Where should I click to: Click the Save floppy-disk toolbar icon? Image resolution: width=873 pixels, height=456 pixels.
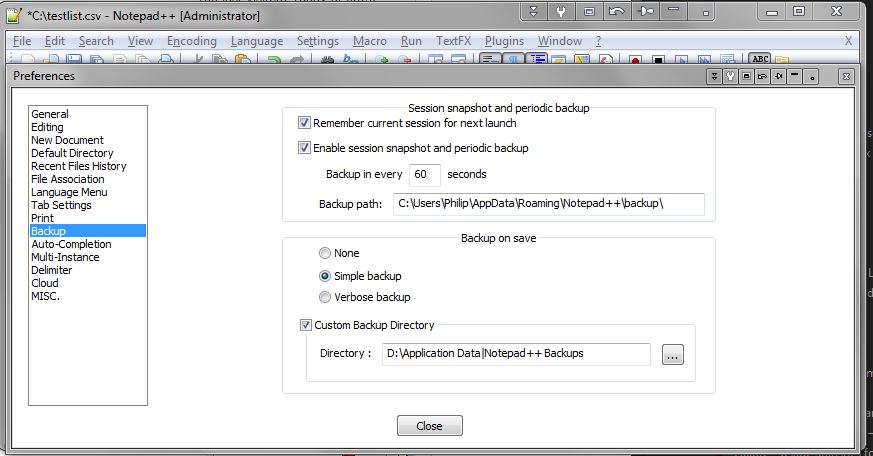click(74, 58)
